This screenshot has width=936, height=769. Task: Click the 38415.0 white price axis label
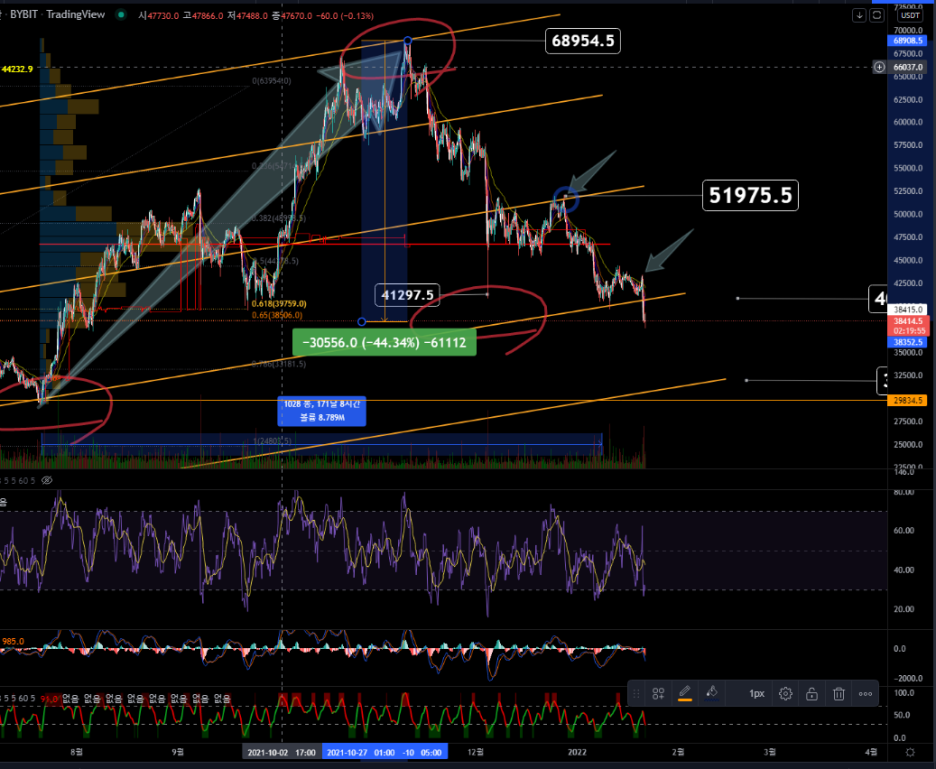907,309
